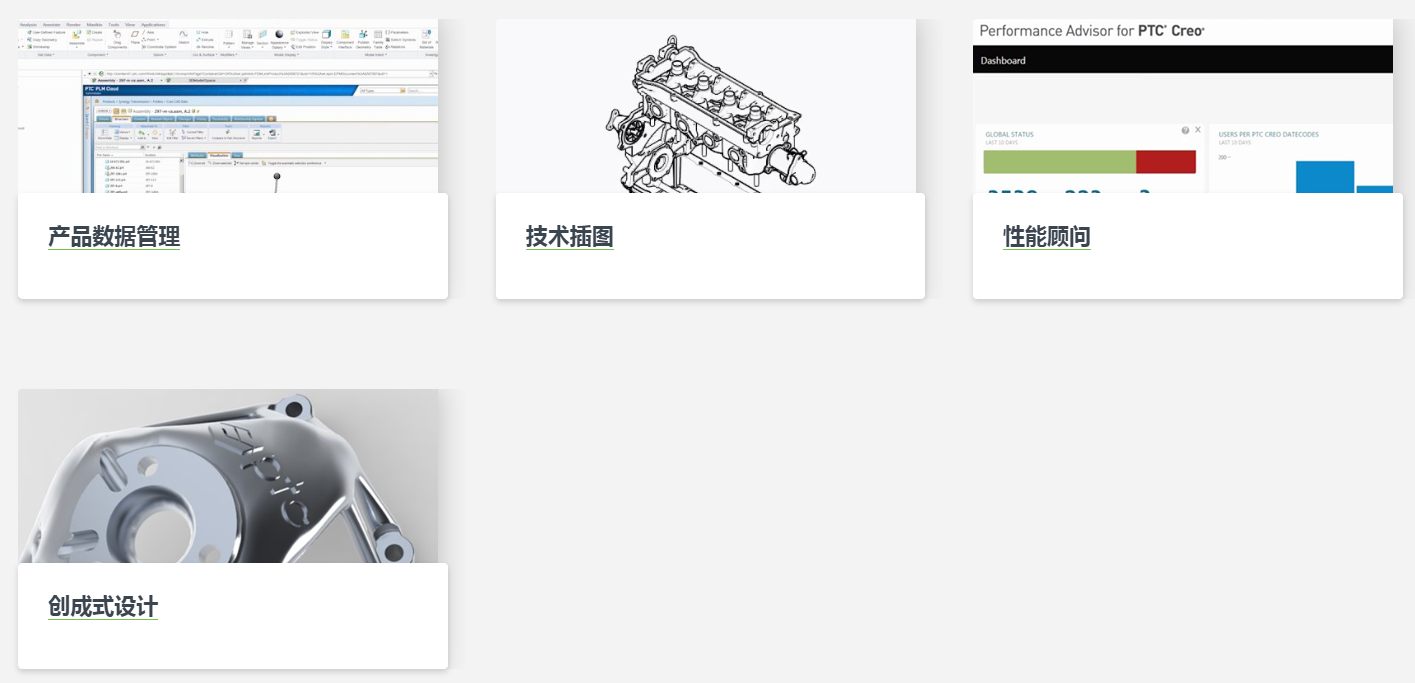Open the 产品数据管理 link
The image size is (1415, 683).
tap(114, 237)
